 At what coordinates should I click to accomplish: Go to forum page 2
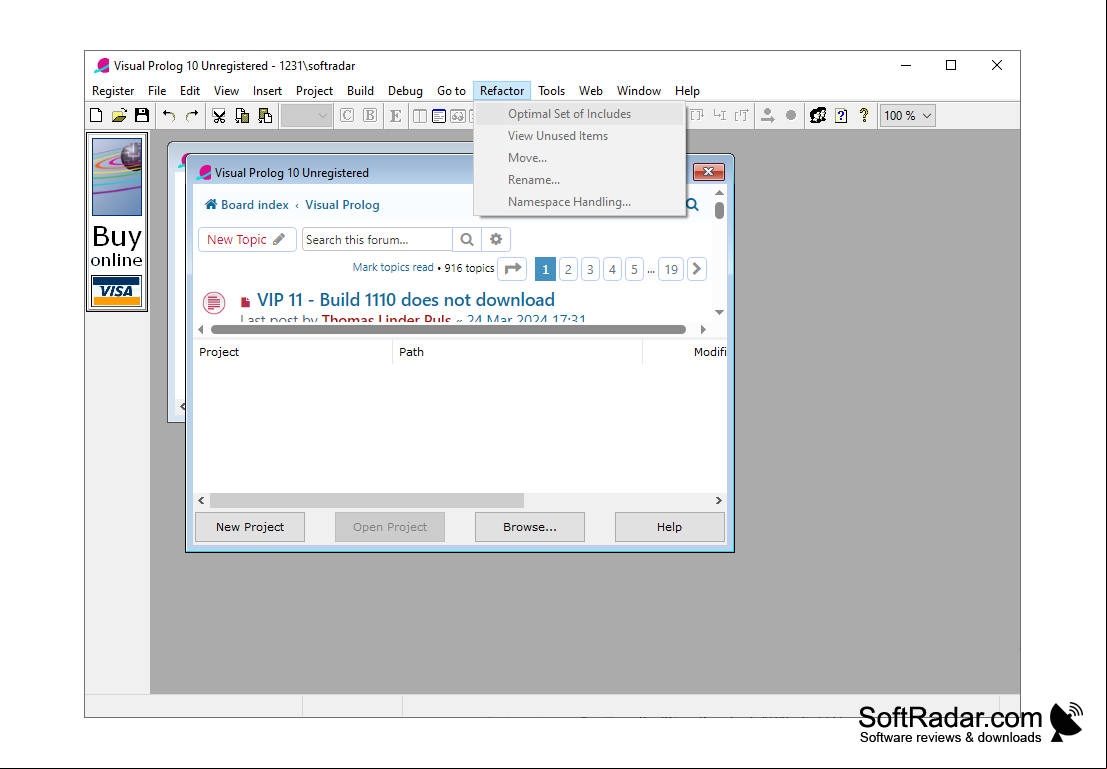click(568, 269)
